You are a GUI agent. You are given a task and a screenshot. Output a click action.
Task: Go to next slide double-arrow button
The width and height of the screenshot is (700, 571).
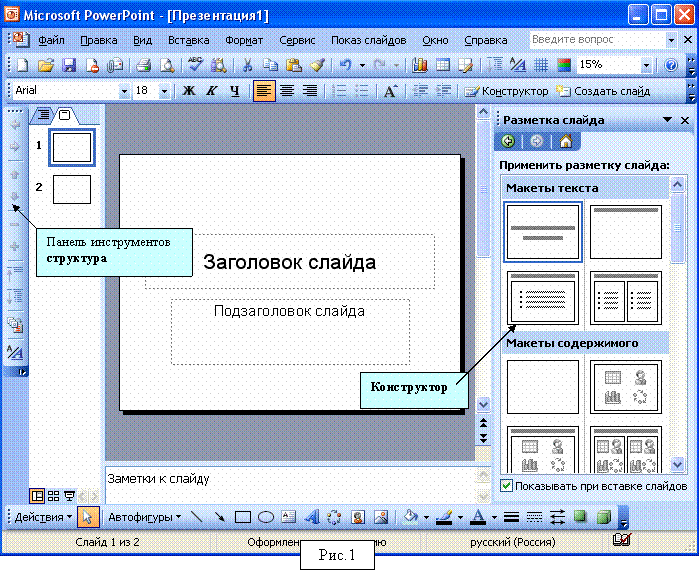coord(483,438)
